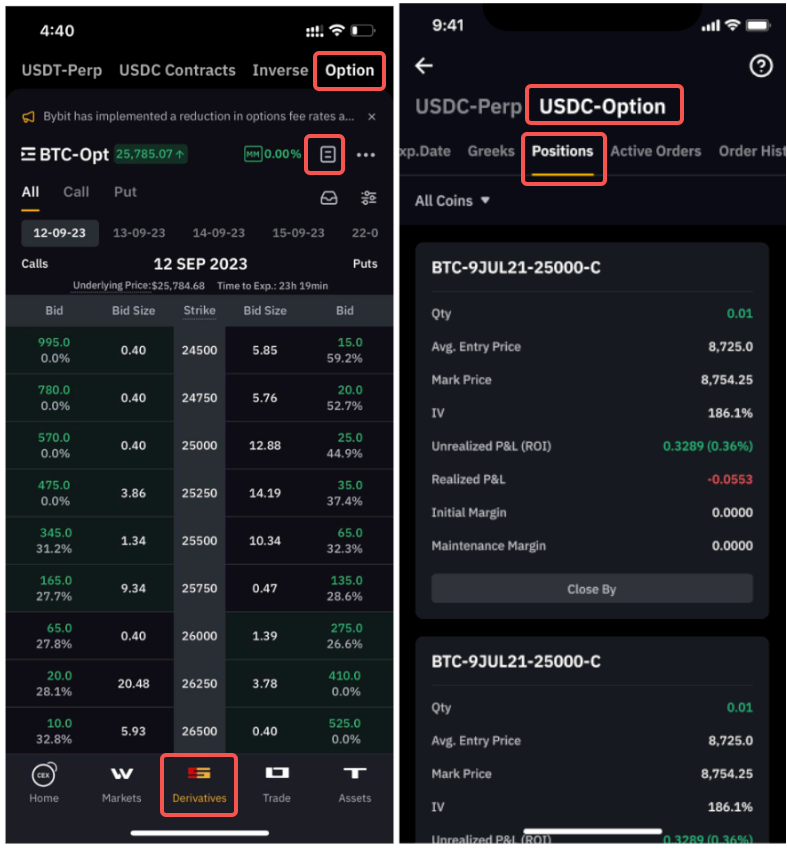The width and height of the screenshot is (787, 852).
Task: Go to Assets in bottom navigation
Action: tap(354, 784)
